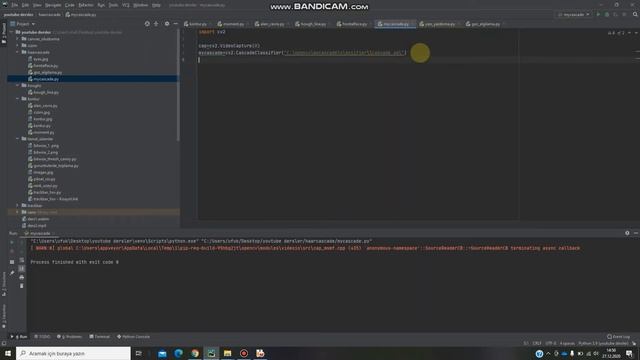Image resolution: width=640 pixels, height=360 pixels.
Task: Open the Problems tool window button
Action: click(x=70, y=337)
